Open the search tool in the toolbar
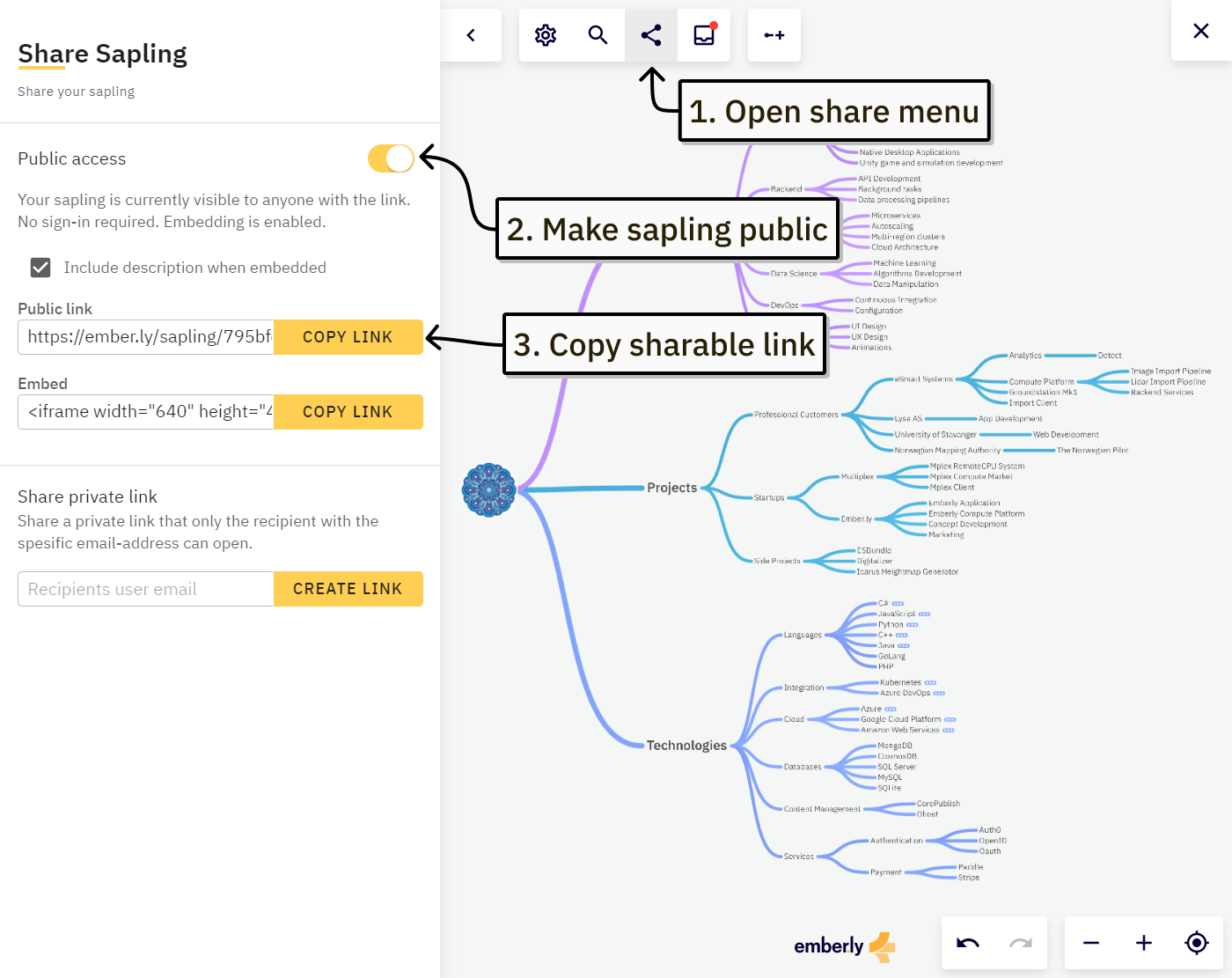1232x978 pixels. coord(598,35)
